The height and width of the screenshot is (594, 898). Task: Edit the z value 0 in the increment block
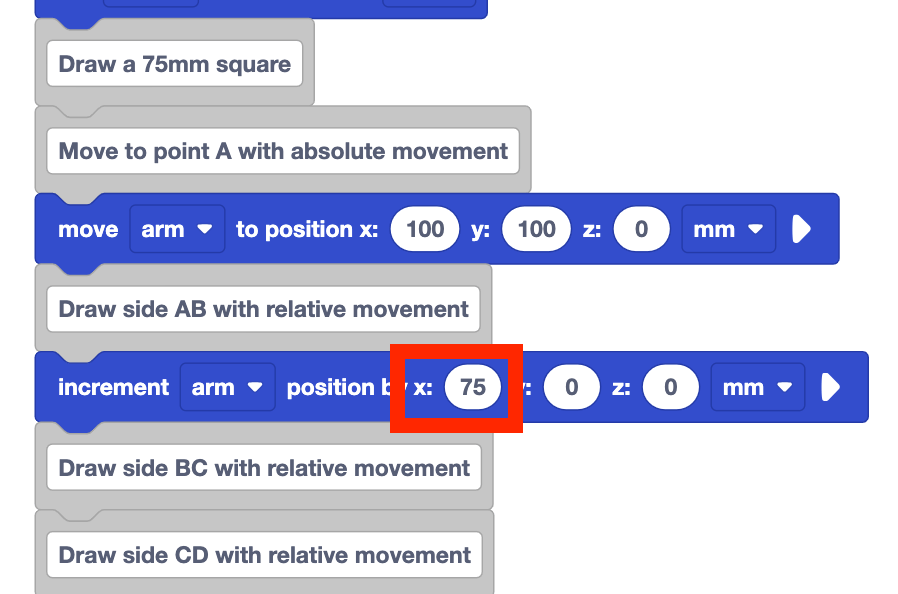coord(671,387)
